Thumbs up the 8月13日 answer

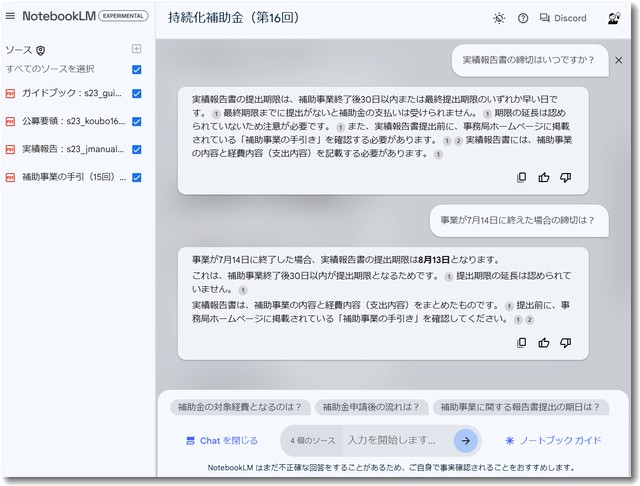point(543,343)
